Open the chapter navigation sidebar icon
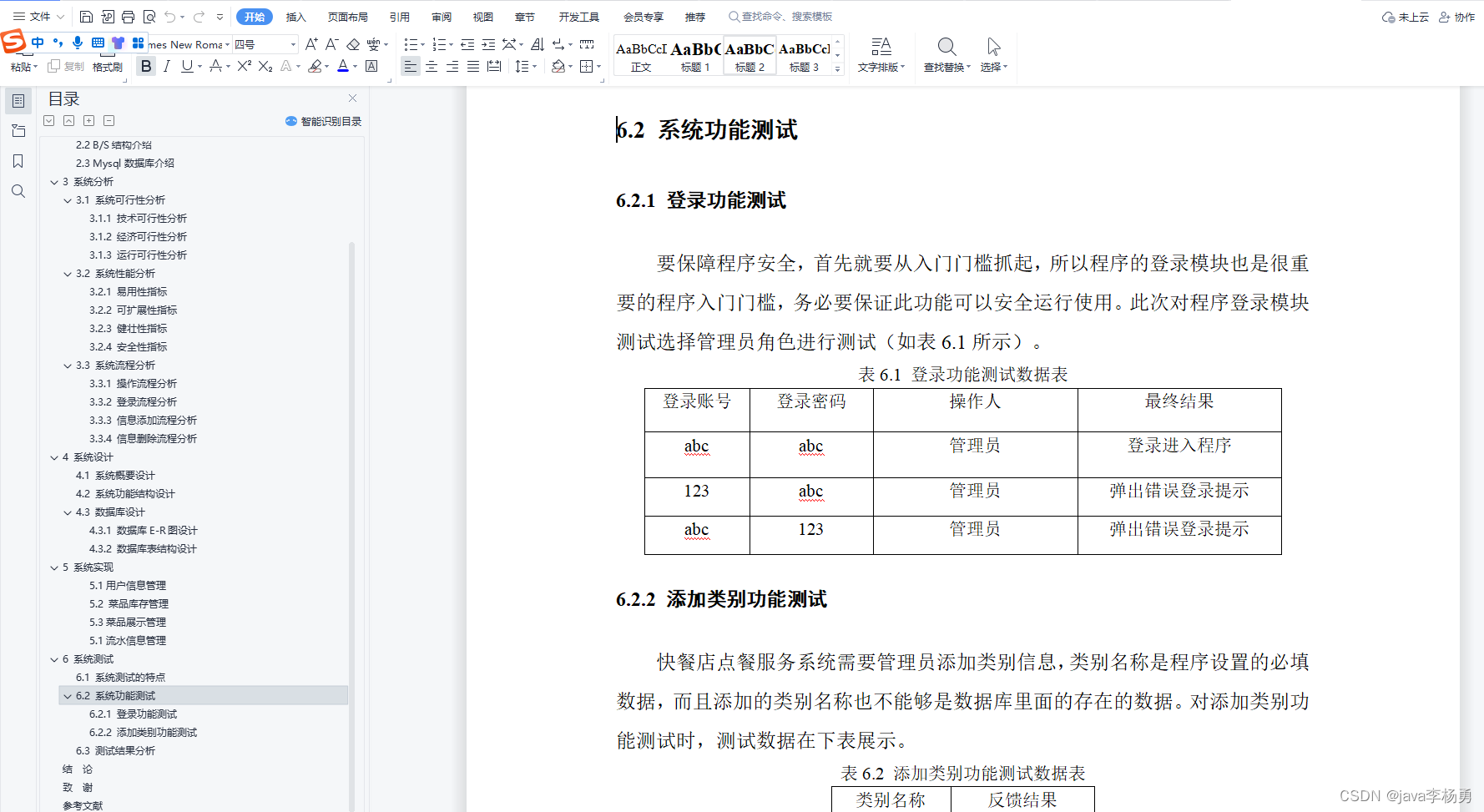Image resolution: width=1484 pixels, height=812 pixels. pyautogui.click(x=18, y=131)
